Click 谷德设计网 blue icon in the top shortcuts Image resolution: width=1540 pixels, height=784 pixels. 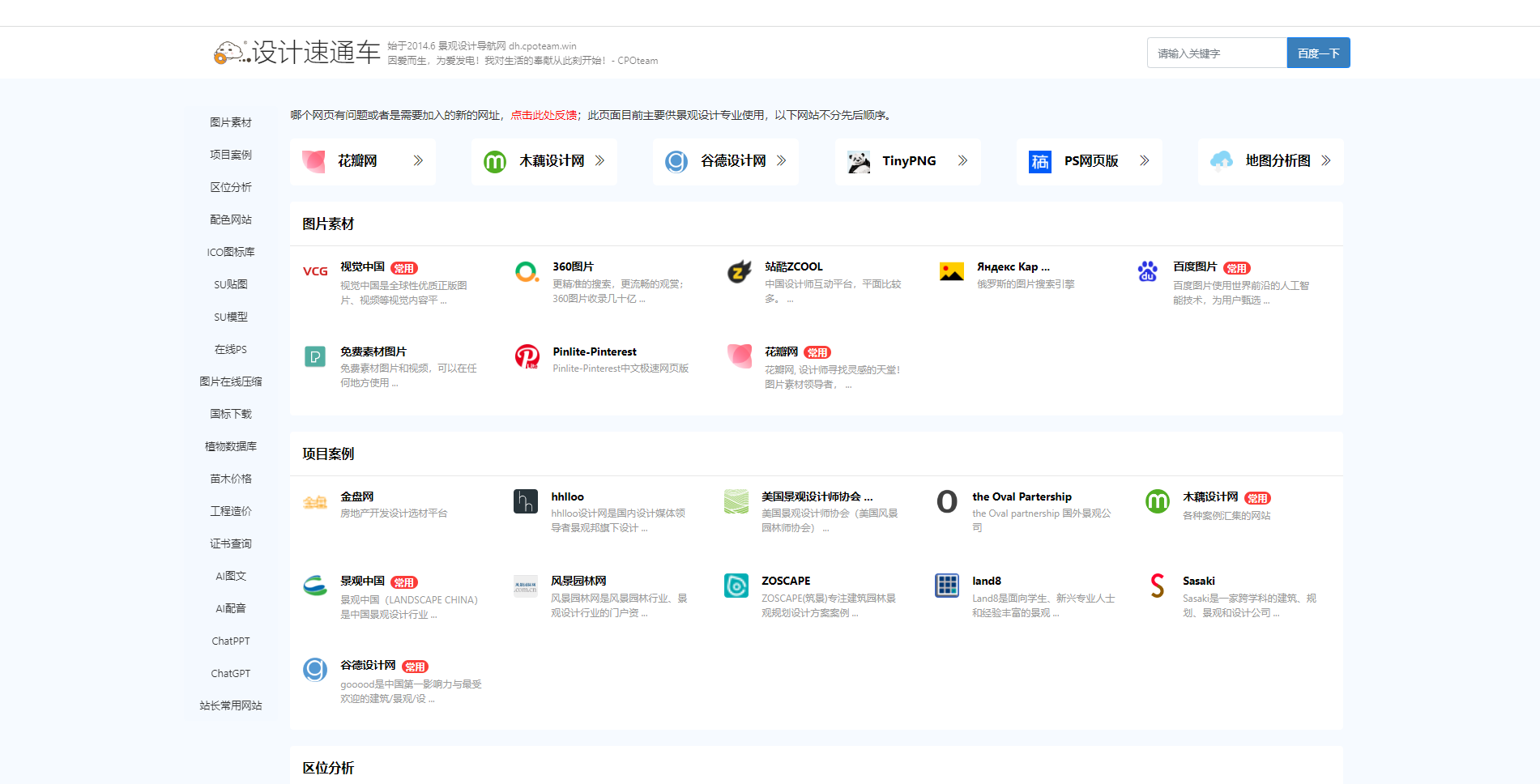[x=676, y=162]
